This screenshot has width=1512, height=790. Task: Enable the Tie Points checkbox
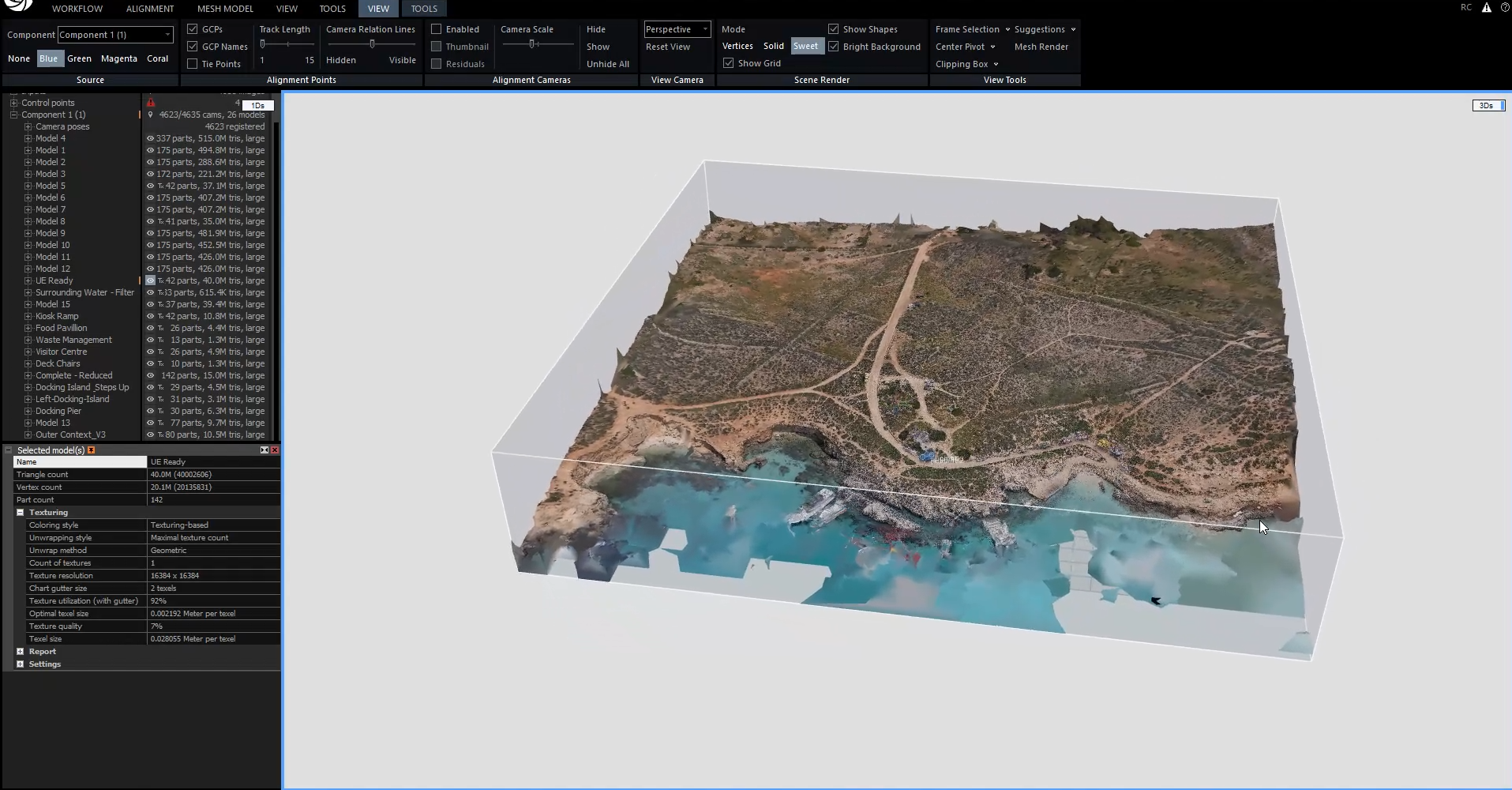pyautogui.click(x=192, y=64)
